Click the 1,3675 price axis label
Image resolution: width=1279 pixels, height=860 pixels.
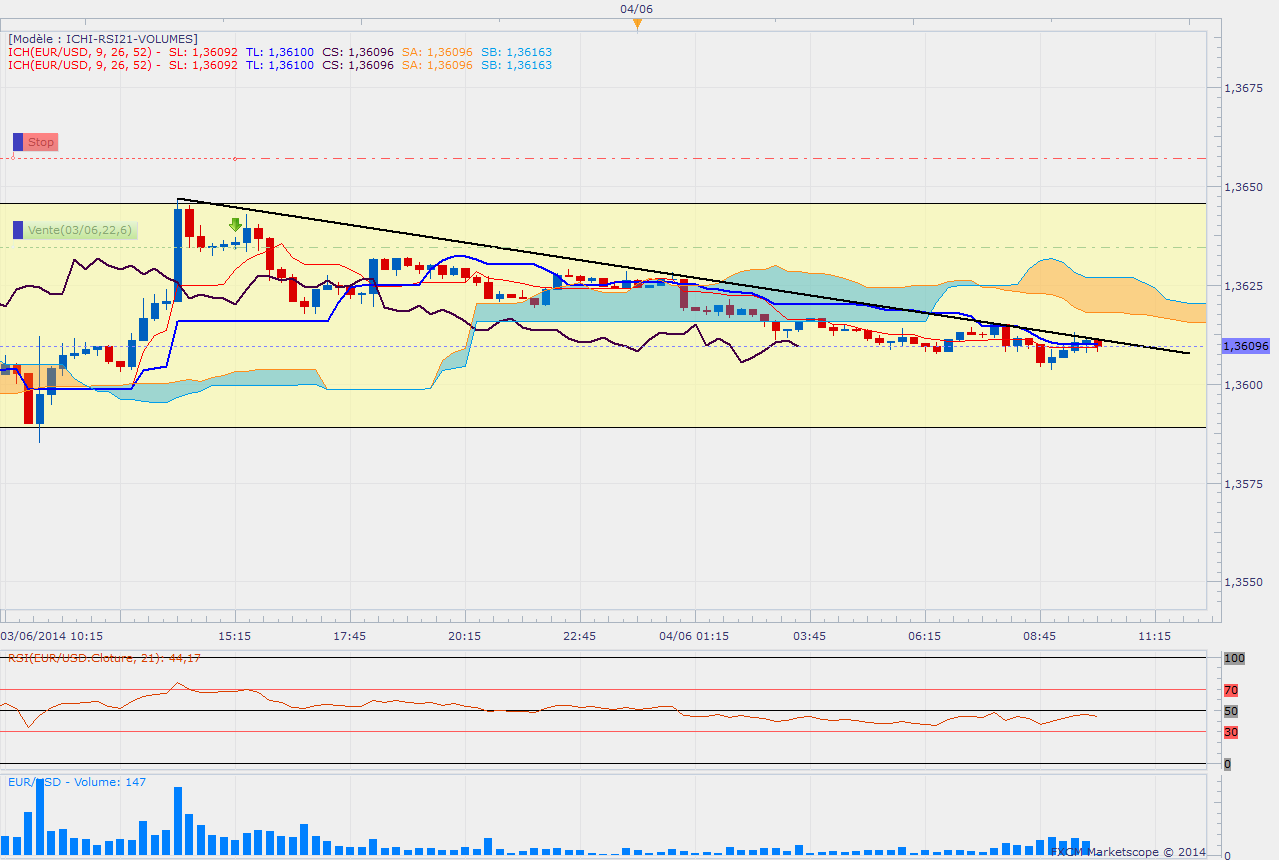1244,88
